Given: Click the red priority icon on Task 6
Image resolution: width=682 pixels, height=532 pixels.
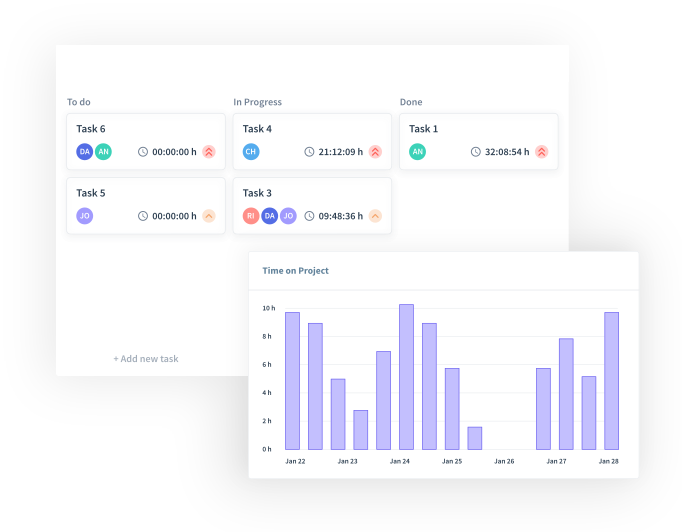Looking at the screenshot, I should coord(209,152).
